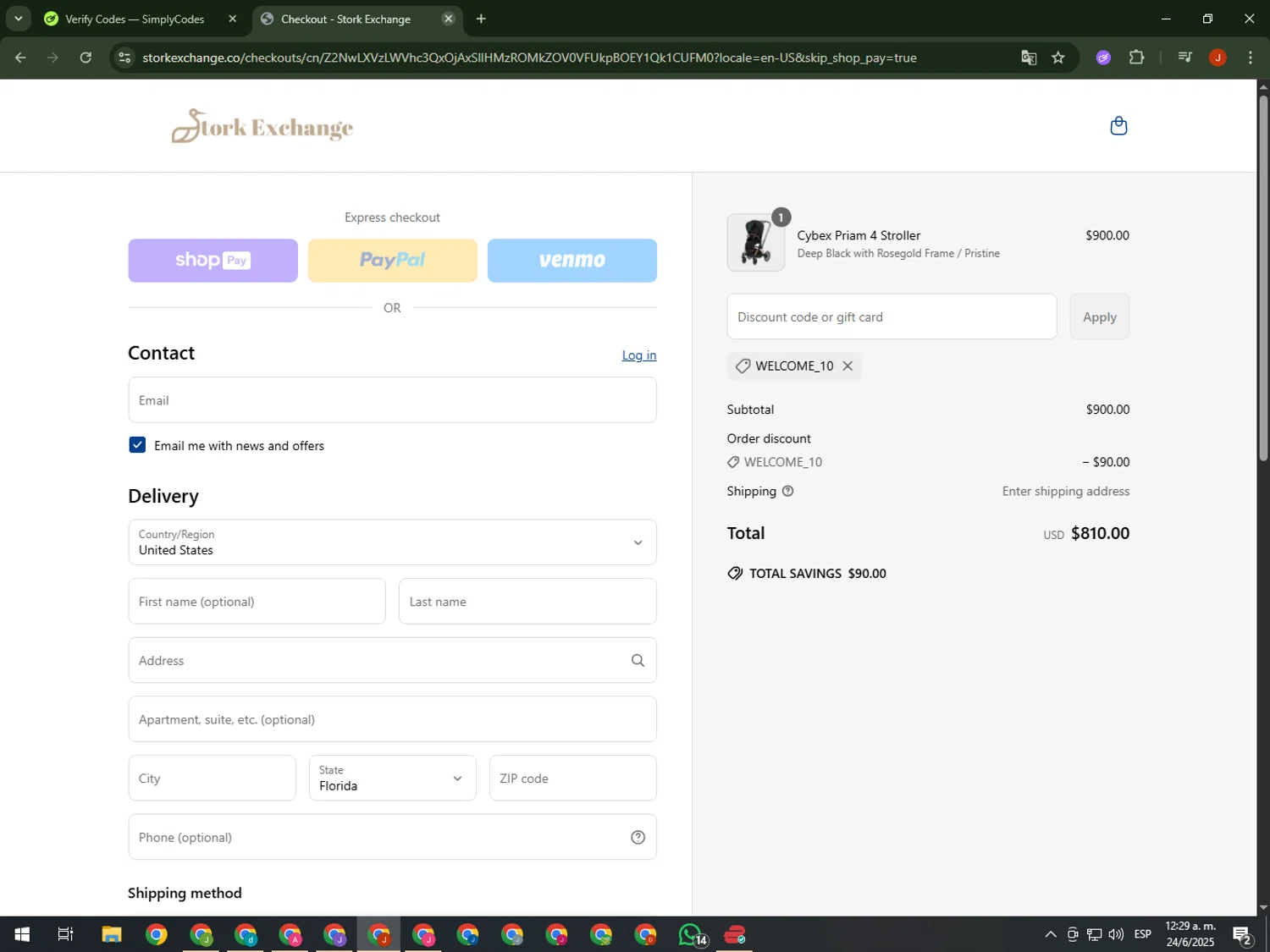Click the address search magnifier icon
Image resolution: width=1270 pixels, height=952 pixels.
[x=638, y=660]
